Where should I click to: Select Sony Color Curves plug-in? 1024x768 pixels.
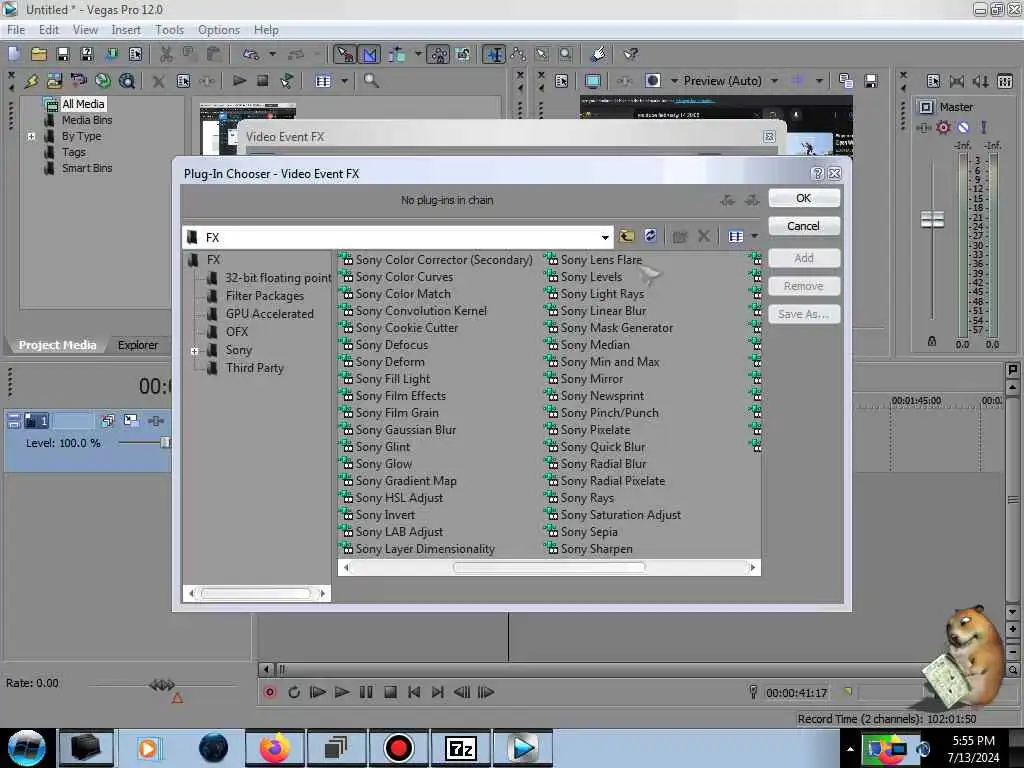pos(404,277)
